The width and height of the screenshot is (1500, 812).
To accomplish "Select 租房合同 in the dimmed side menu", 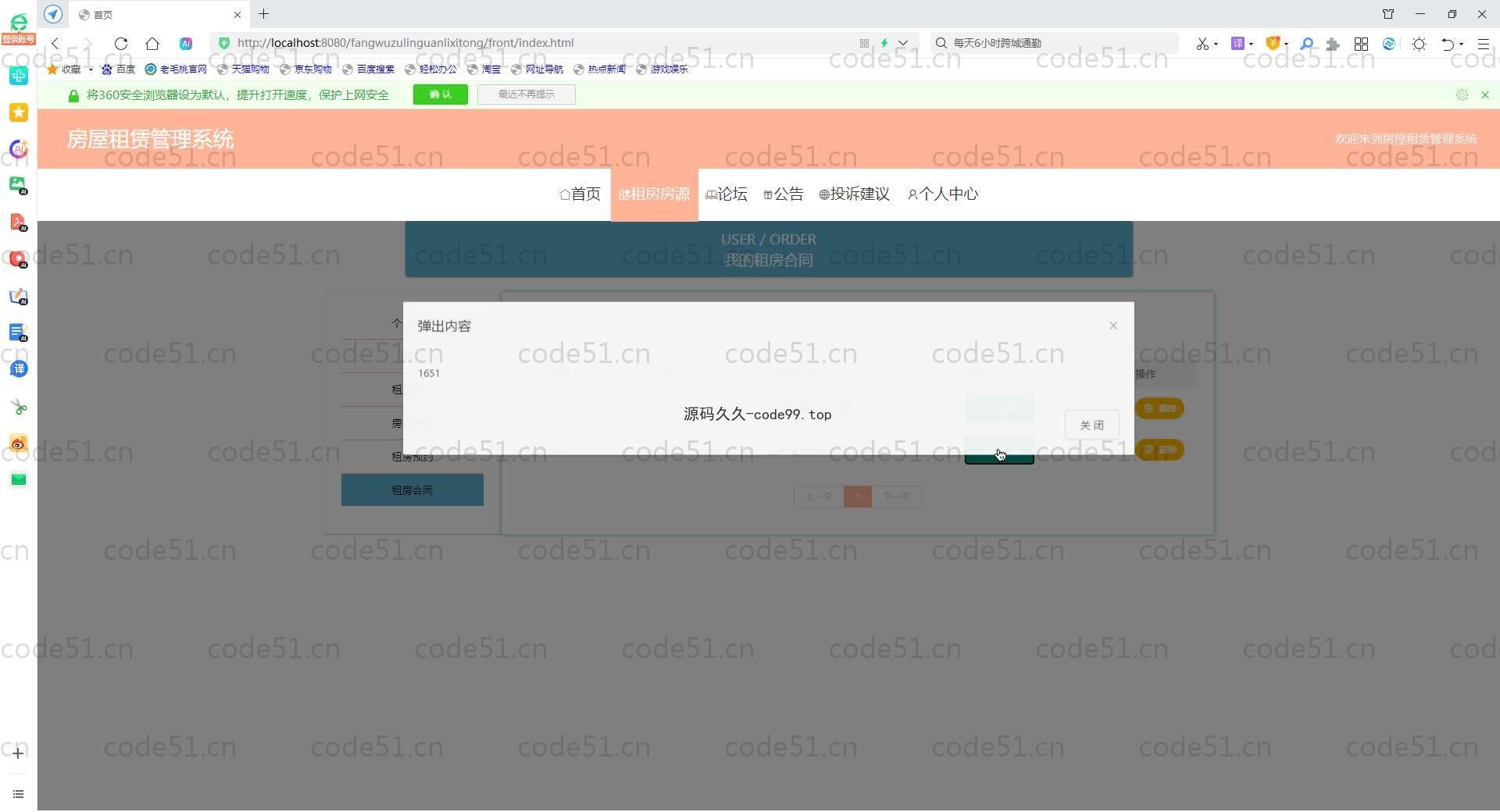I will pyautogui.click(x=412, y=490).
